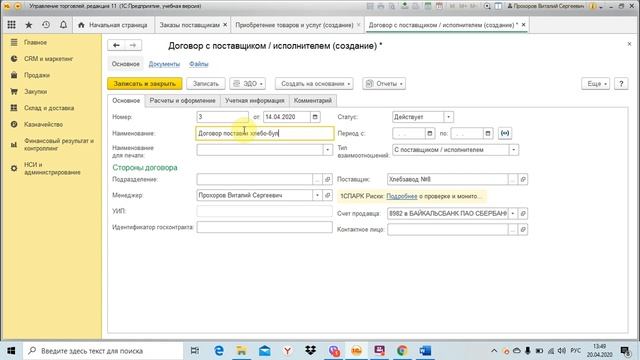The image size is (640, 360).
Task: Open notifications bell icon
Action: click(x=63, y=25)
